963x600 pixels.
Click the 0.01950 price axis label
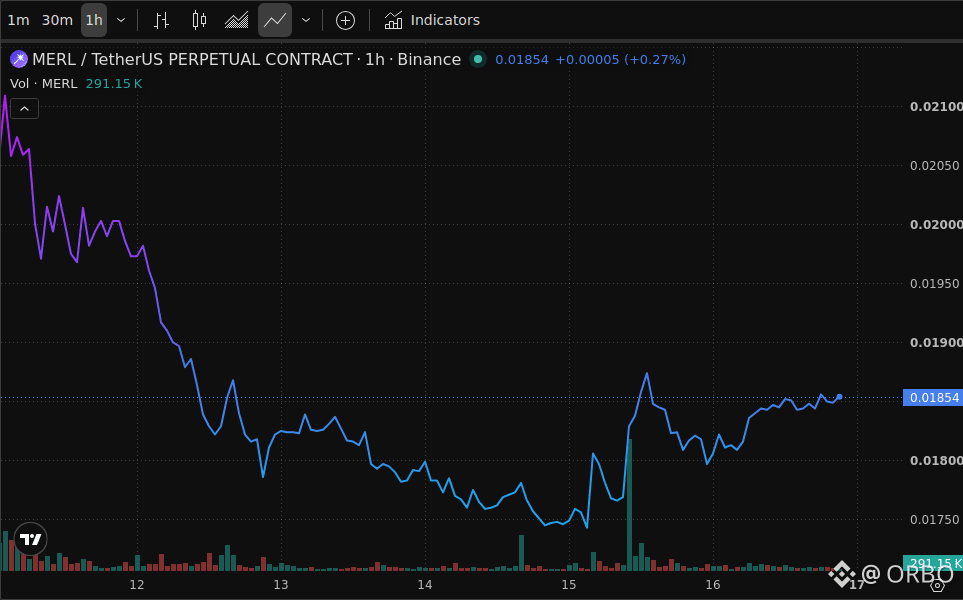pyautogui.click(x=935, y=283)
